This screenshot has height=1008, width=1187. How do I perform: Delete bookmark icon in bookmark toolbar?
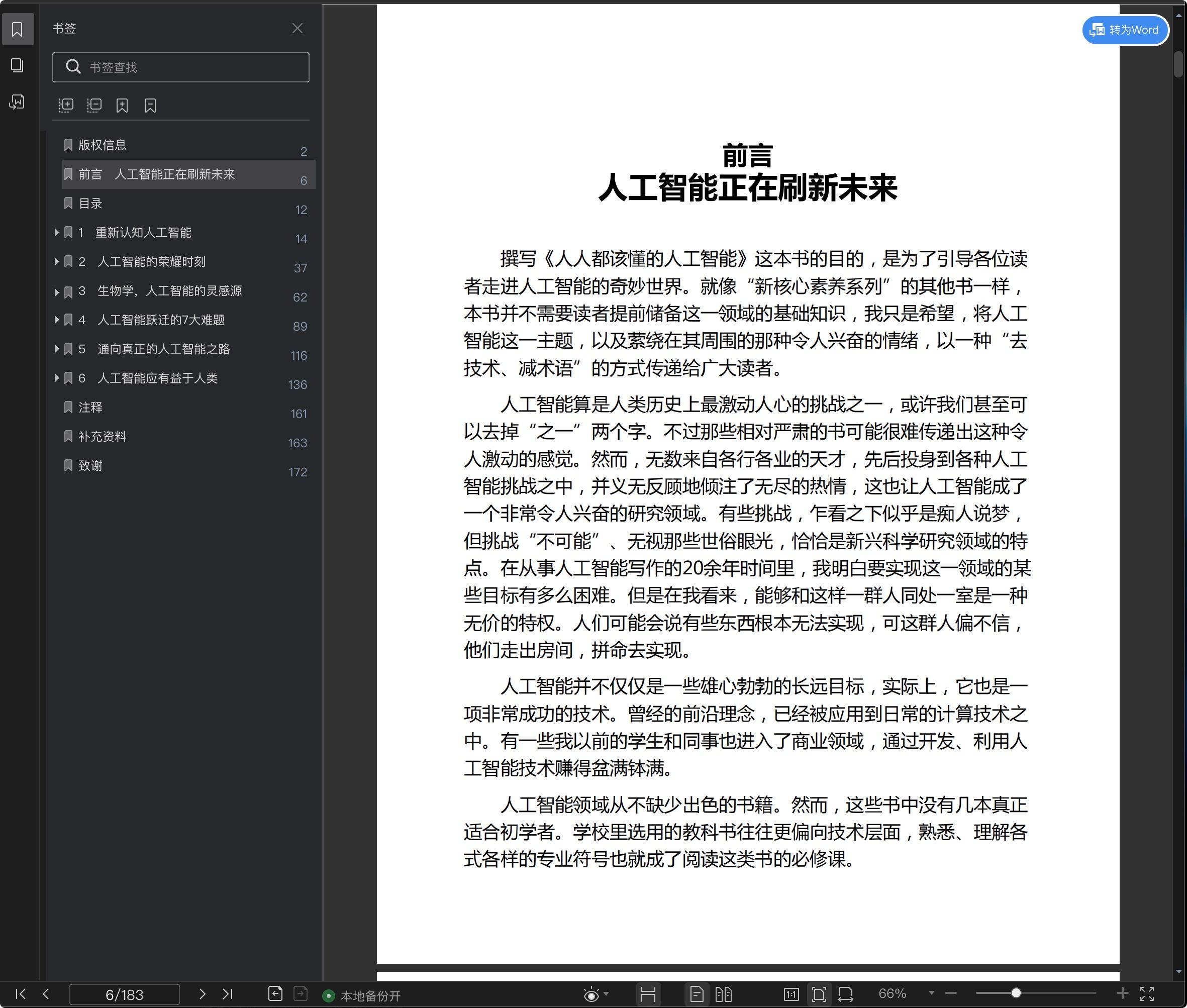pos(150,105)
